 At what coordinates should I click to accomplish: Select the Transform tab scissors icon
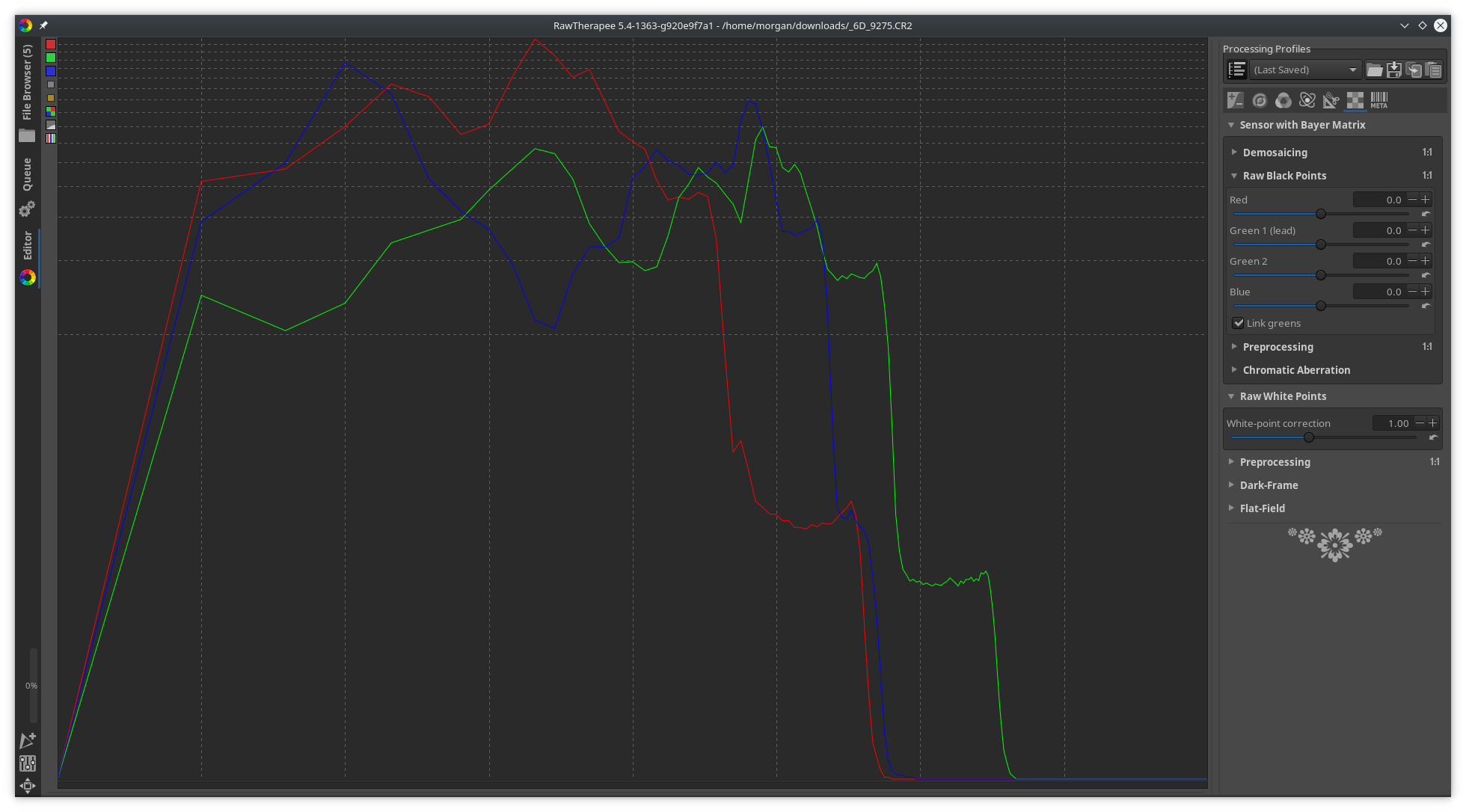(x=1331, y=100)
